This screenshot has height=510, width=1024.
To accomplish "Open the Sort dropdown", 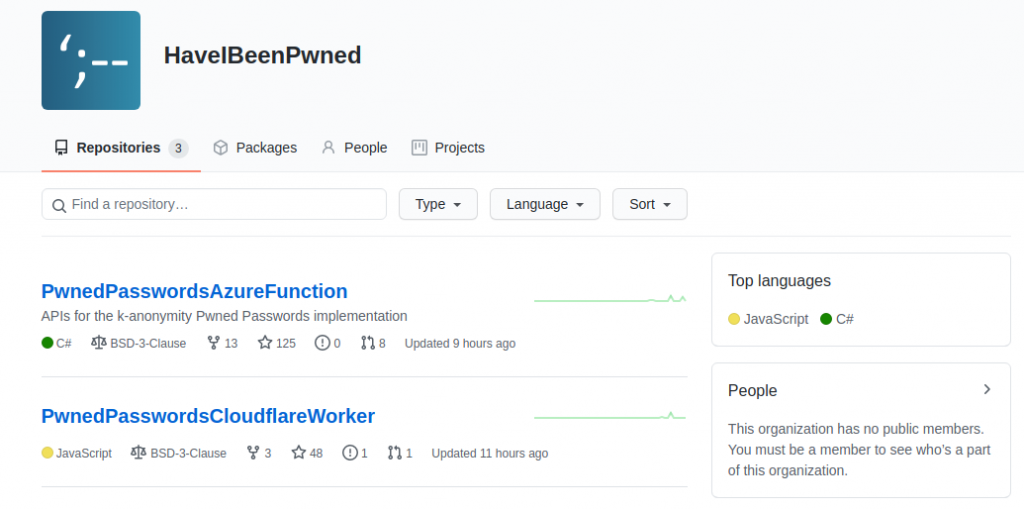I will pos(649,204).
